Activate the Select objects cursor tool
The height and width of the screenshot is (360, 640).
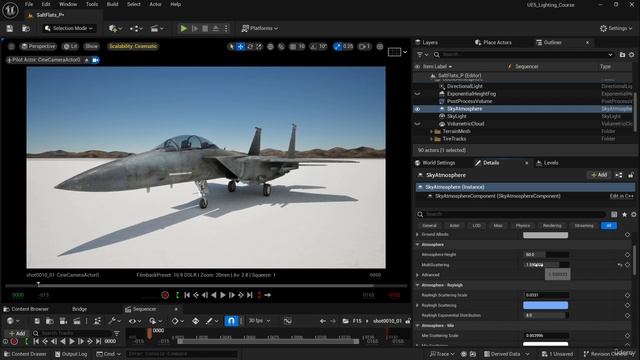pos(231,47)
